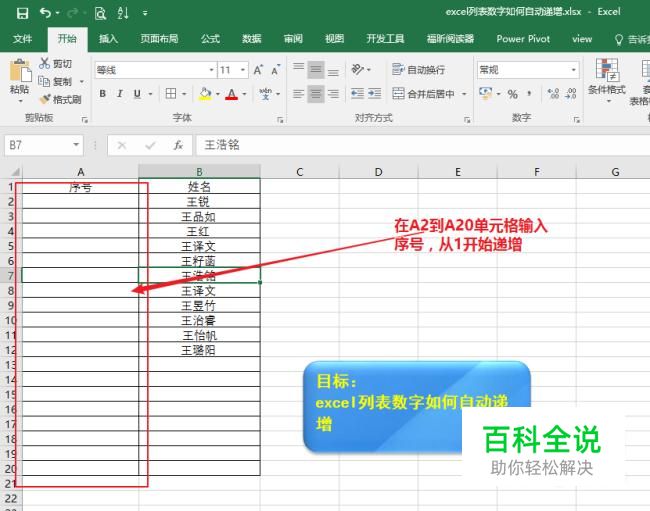The height and width of the screenshot is (511, 650).
Task: Click the Percent Style icon
Action: coord(513,94)
